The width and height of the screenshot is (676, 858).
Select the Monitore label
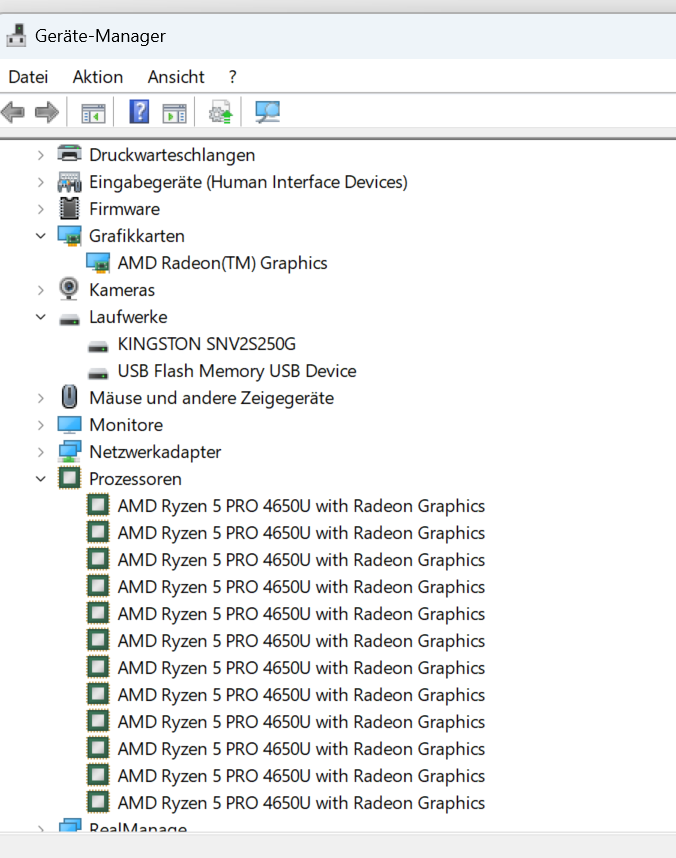pos(126,425)
